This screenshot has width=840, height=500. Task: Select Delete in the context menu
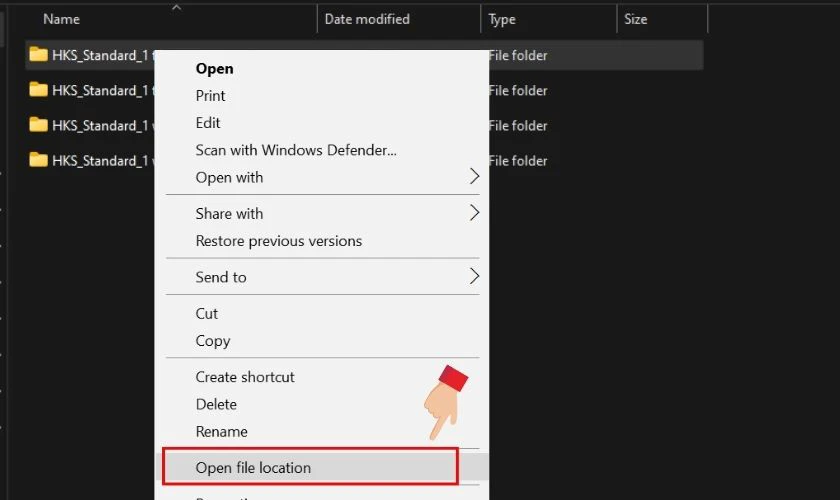pos(216,404)
